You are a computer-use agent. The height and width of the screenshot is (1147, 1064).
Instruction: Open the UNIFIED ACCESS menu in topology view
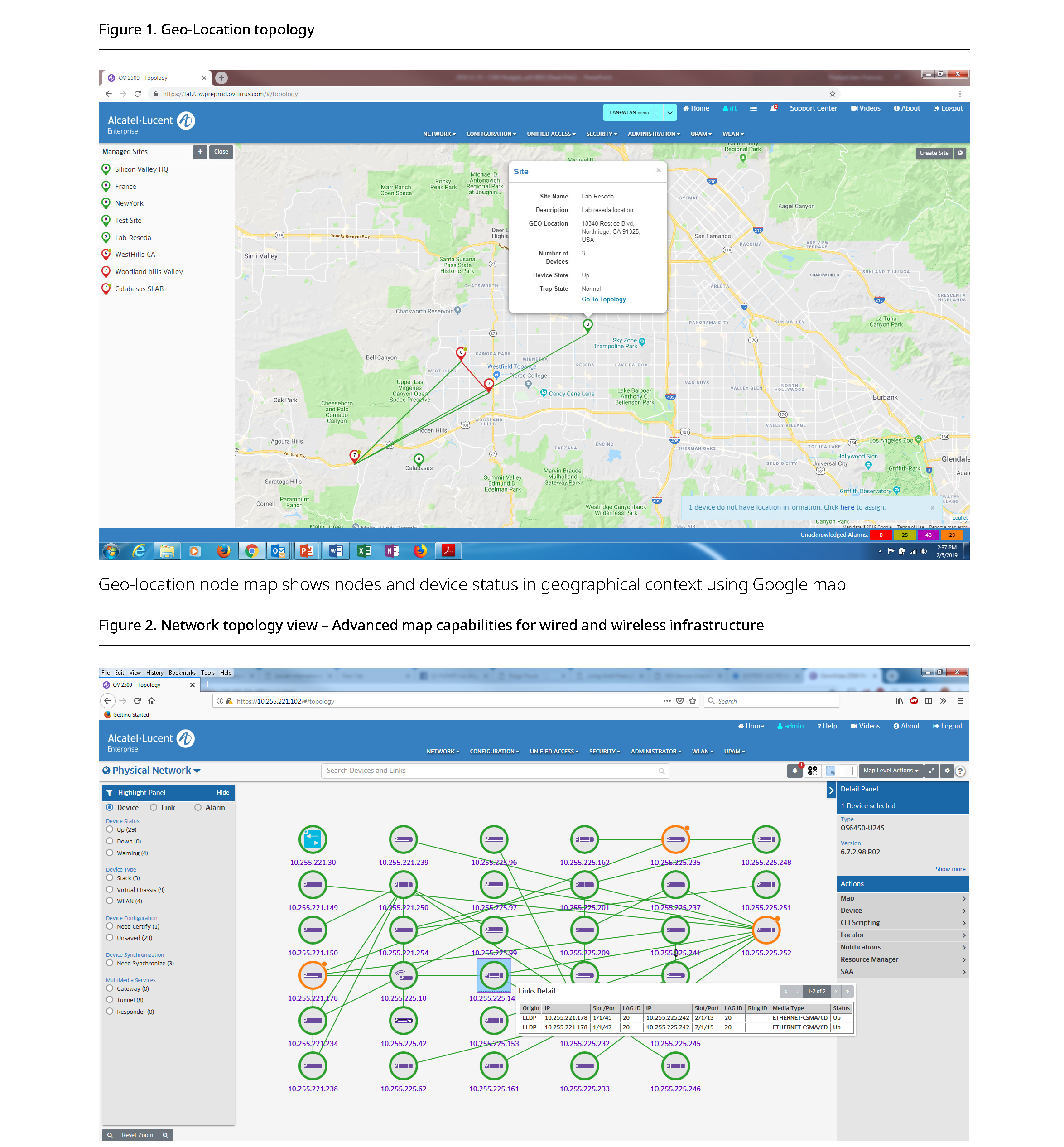554,752
